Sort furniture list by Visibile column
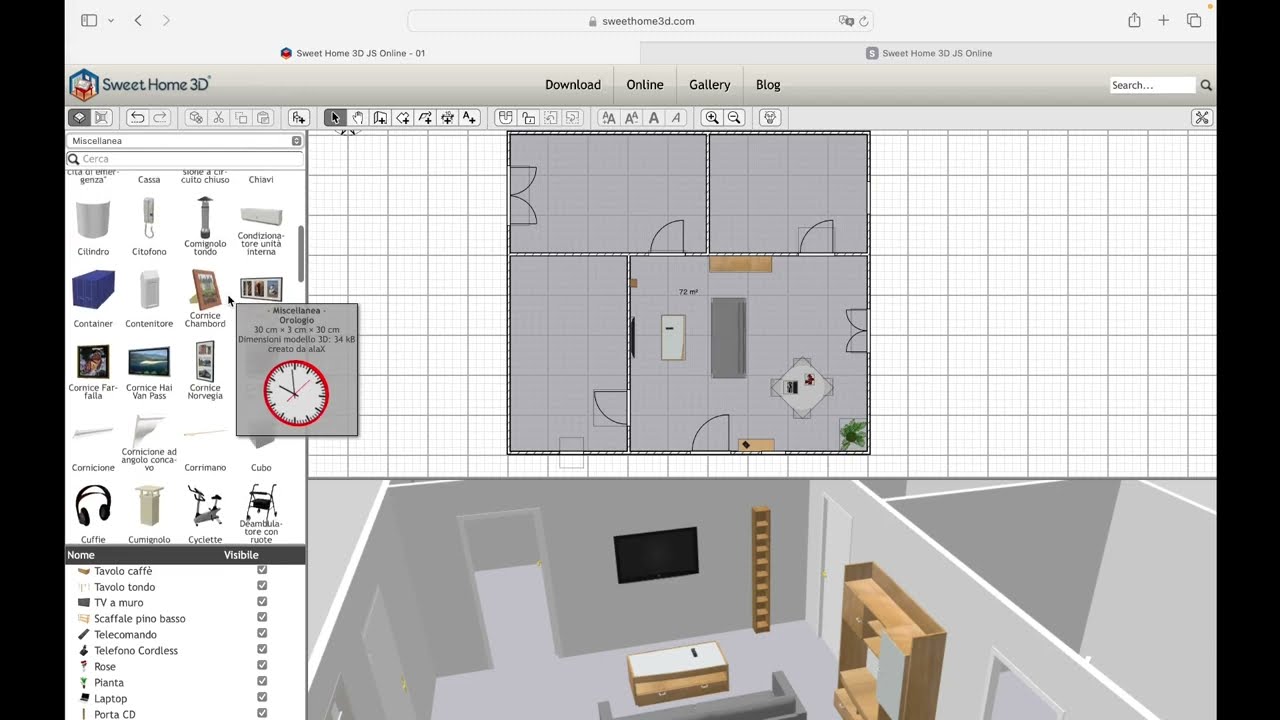Viewport: 1280px width, 720px height. tap(241, 555)
